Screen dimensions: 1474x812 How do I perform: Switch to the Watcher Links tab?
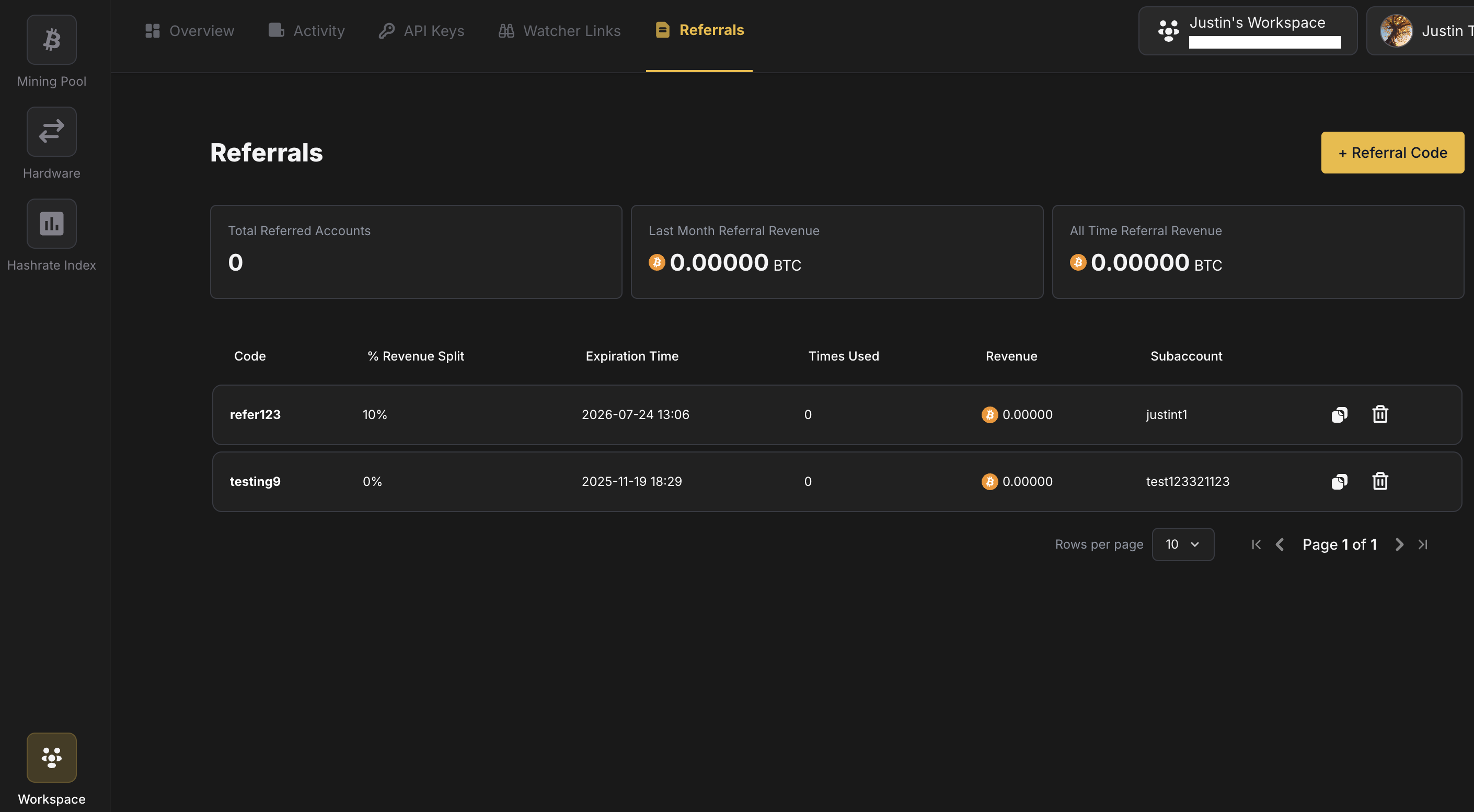560,31
